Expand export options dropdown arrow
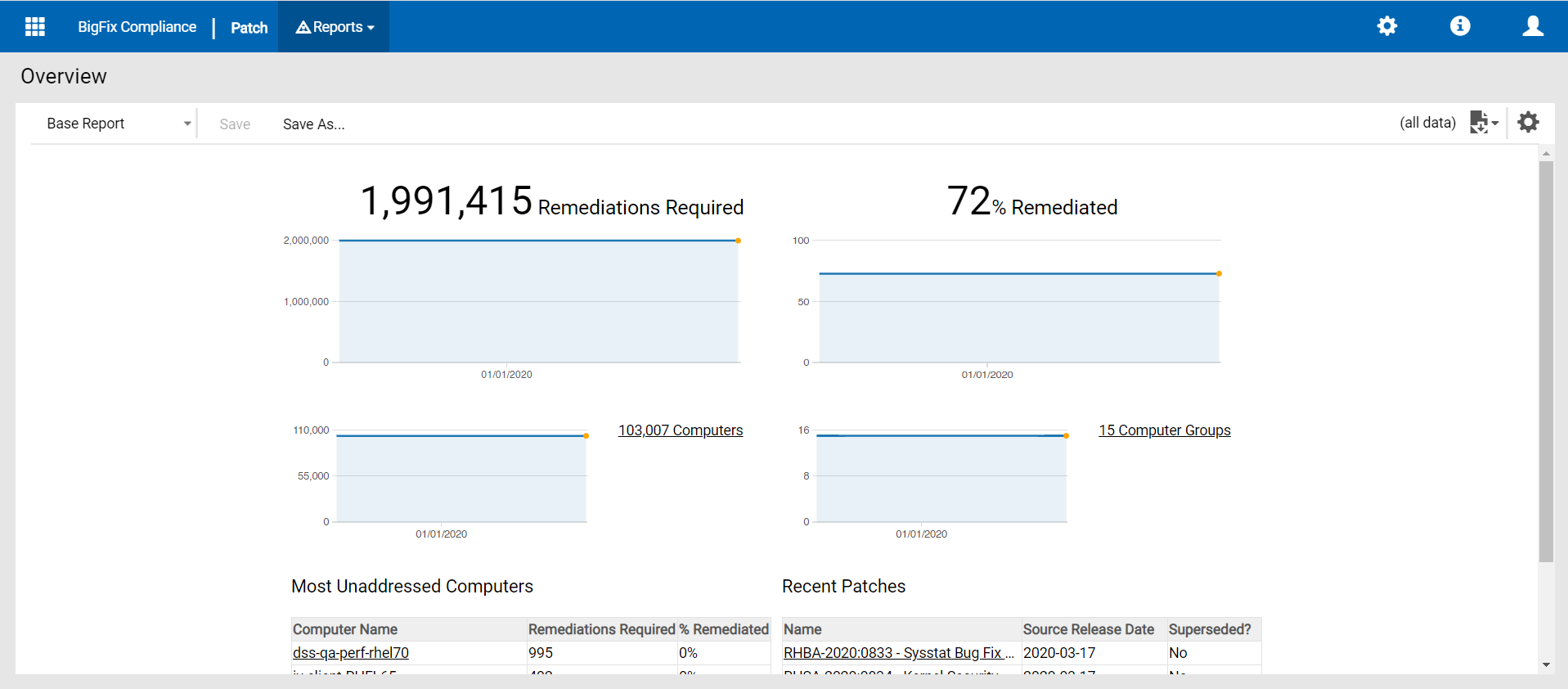Viewport: 1568px width, 689px height. 1495,124
